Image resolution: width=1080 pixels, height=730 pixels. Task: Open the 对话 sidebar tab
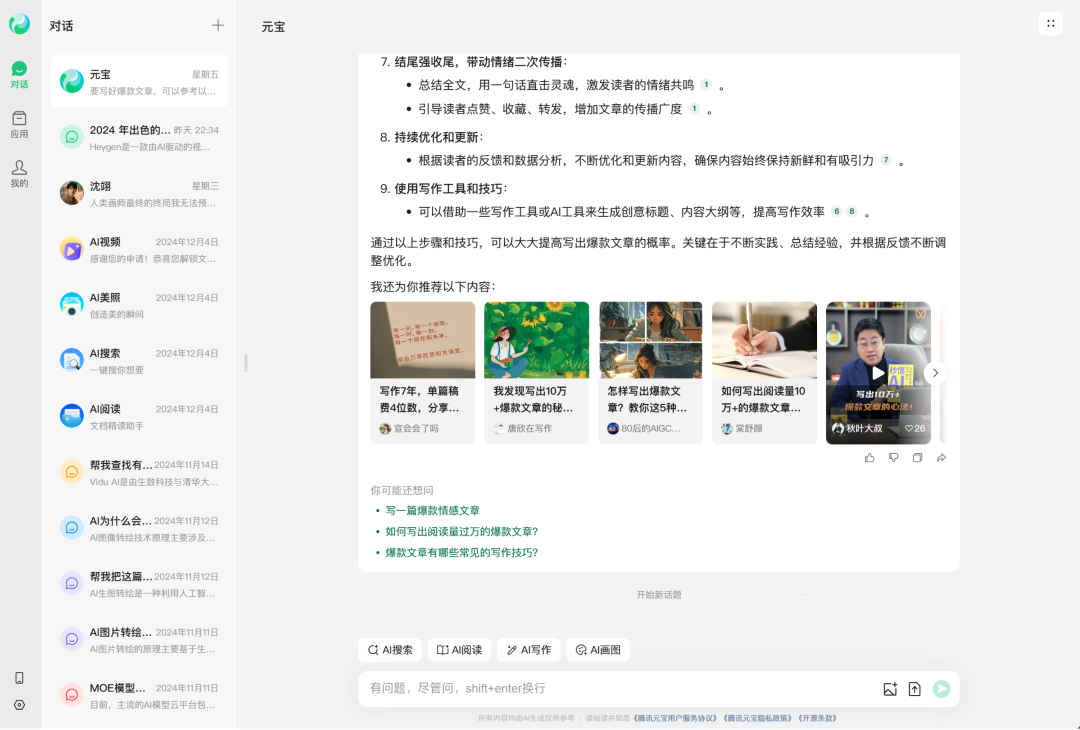coord(19,75)
